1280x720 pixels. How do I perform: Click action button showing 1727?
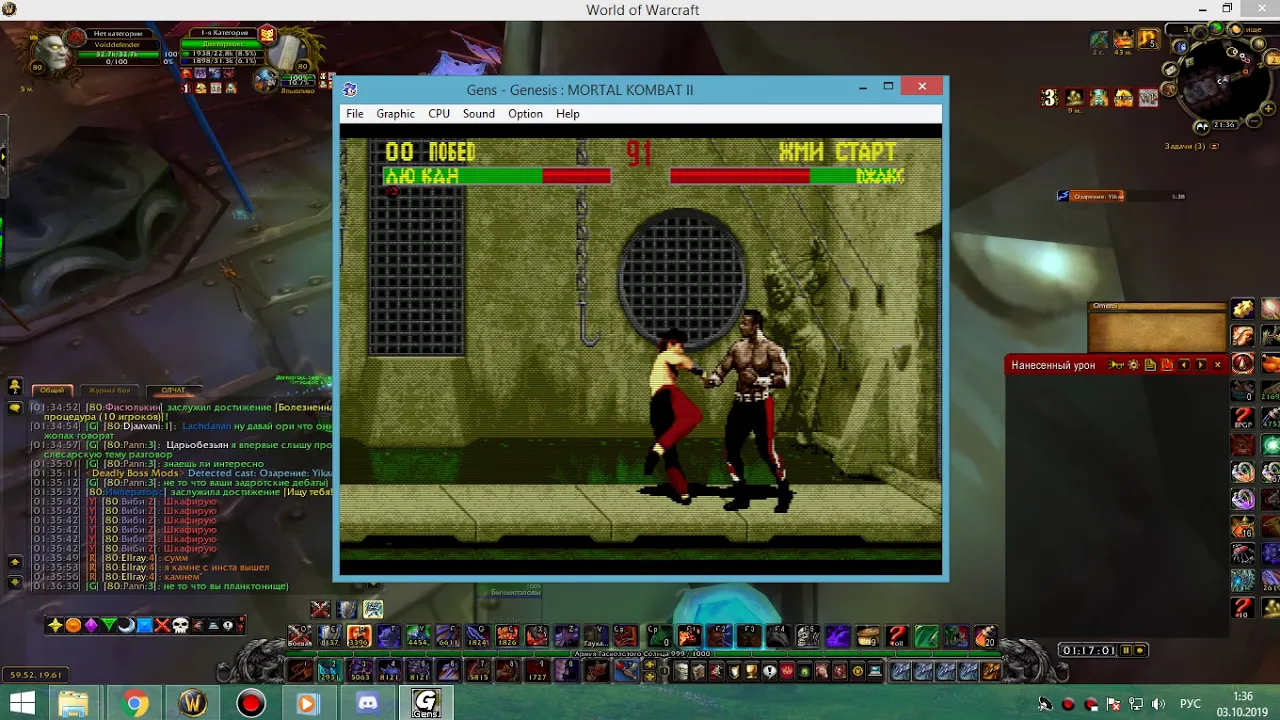(x=538, y=670)
